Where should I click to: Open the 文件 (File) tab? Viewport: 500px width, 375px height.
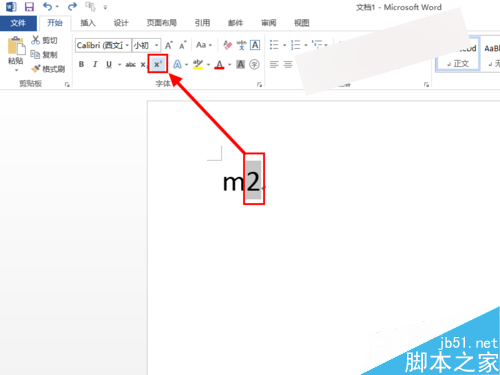18,23
